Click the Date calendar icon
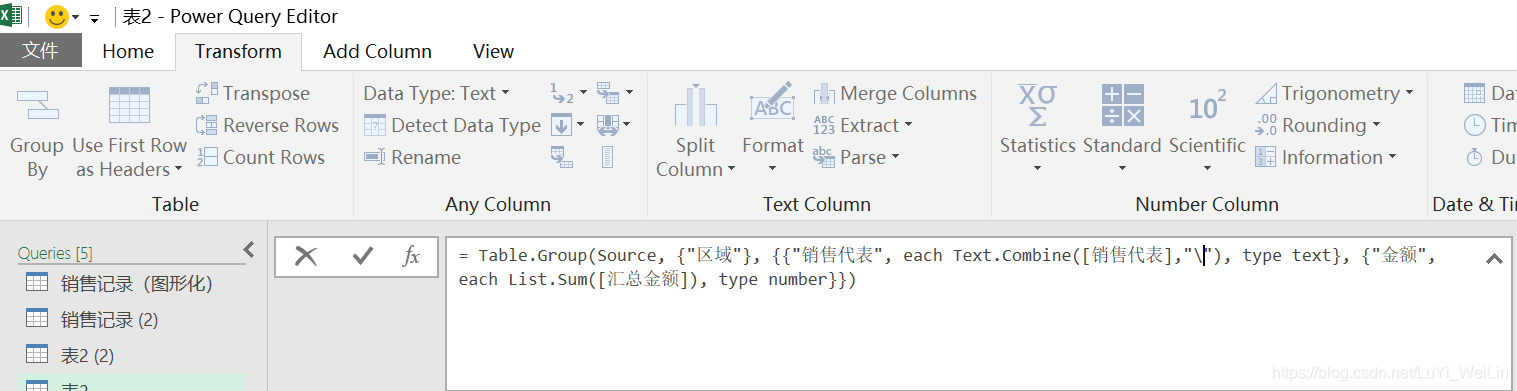 coord(1474,93)
